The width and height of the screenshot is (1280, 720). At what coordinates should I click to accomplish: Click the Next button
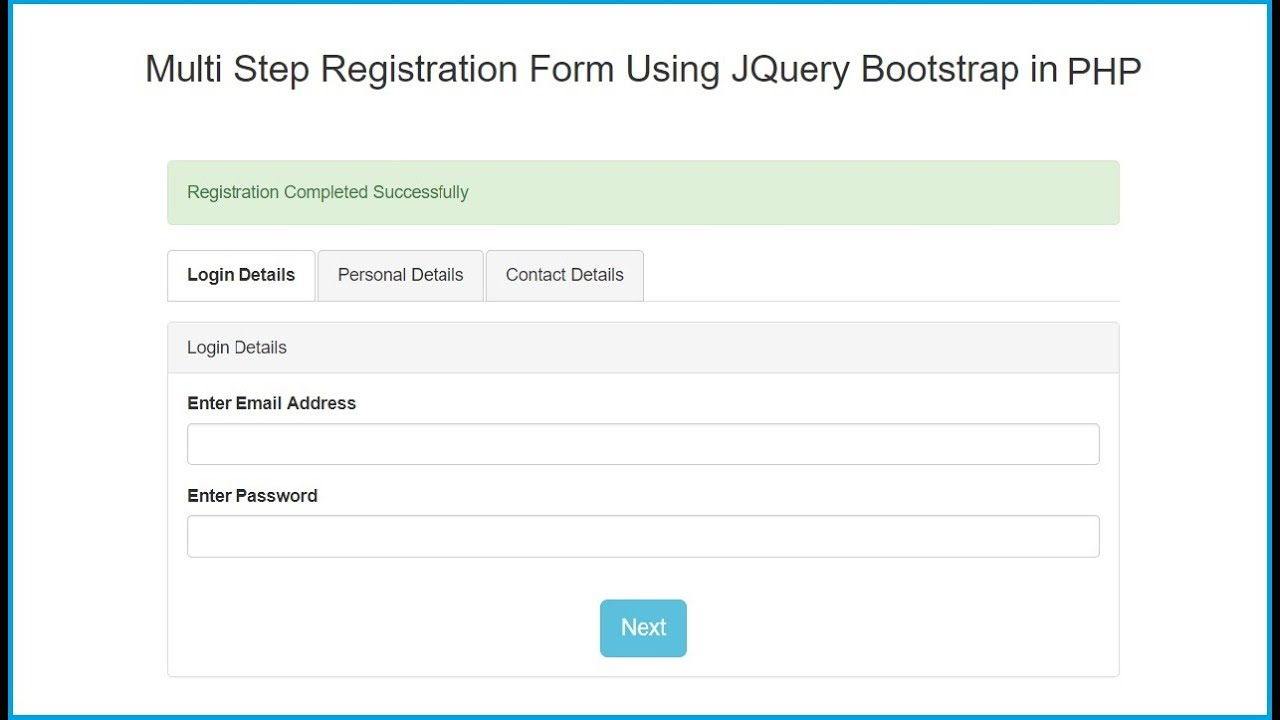click(643, 628)
